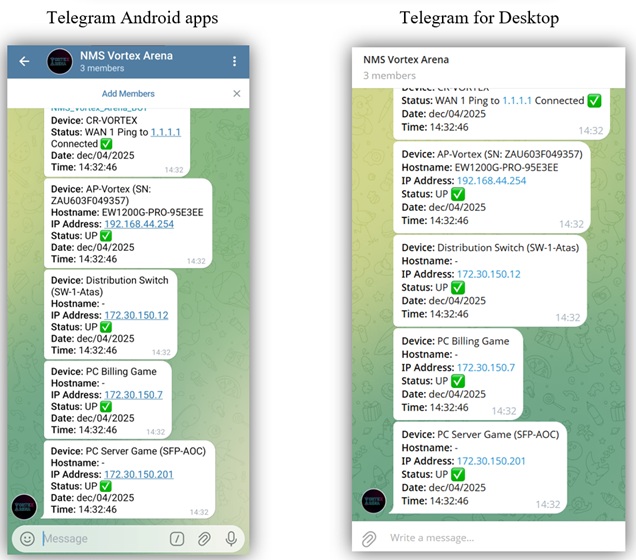This screenshot has width=636, height=560.
Task: Open 172.30.150.7 link in Desktop message
Action: click(486, 368)
